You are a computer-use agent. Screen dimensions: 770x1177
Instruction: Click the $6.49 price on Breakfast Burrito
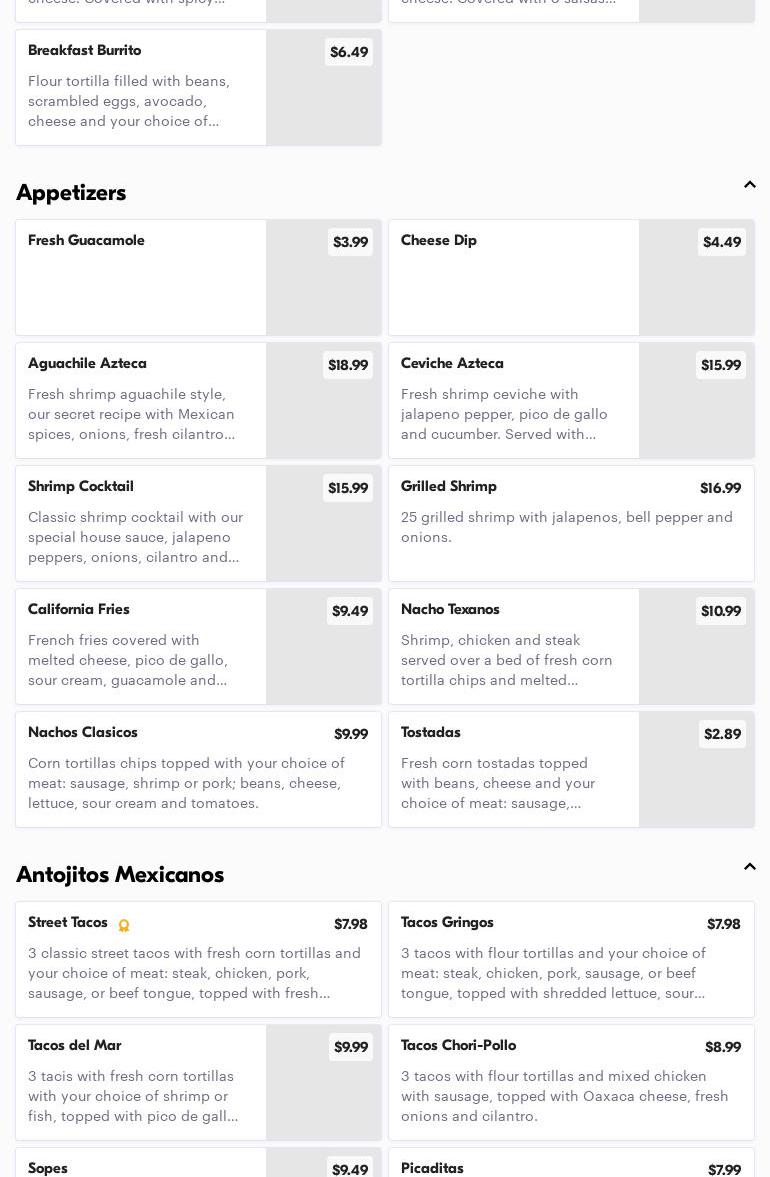pyautogui.click(x=348, y=52)
